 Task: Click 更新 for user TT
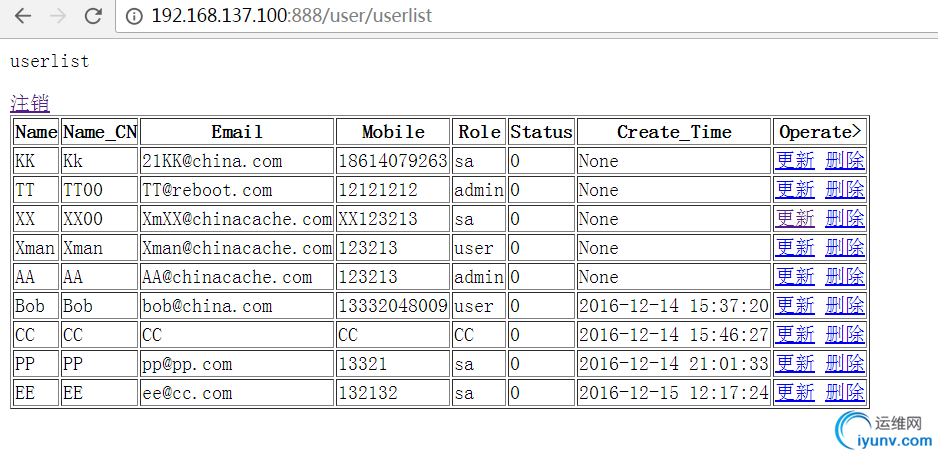[x=794, y=190]
